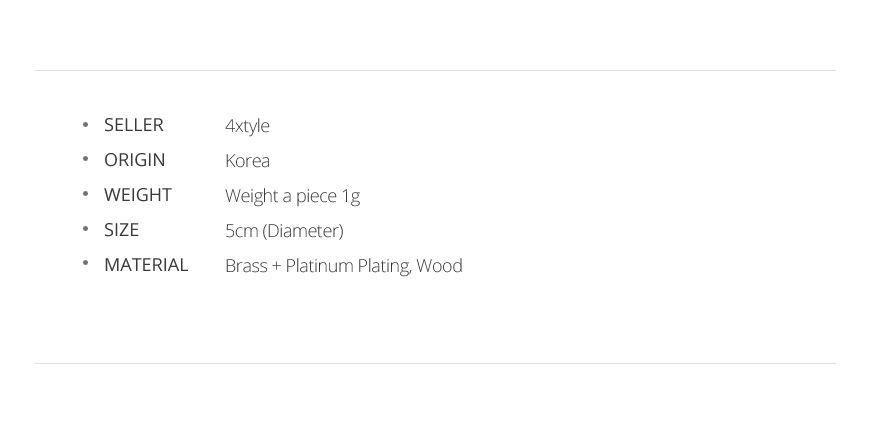The image size is (873, 437).
Task: Click the SELLER label
Action: 133,125
